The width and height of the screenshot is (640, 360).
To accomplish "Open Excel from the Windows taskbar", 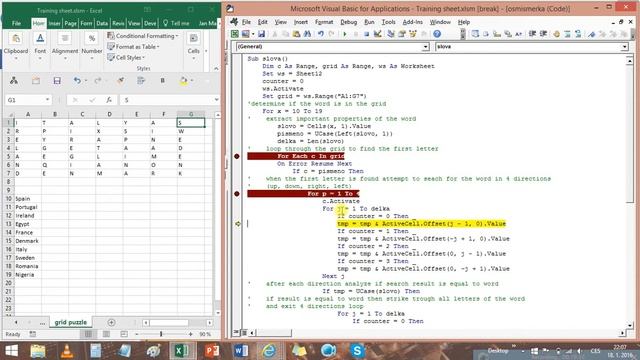I will point(181,351).
